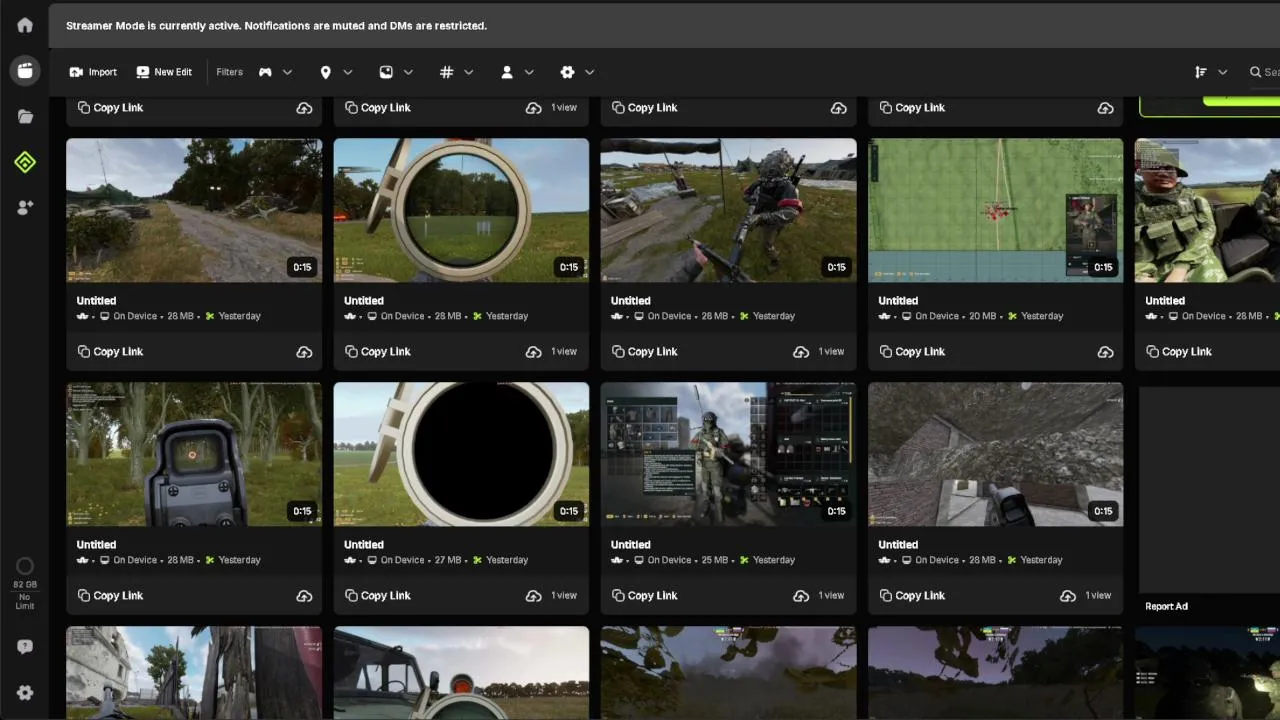Click the Streamer Mode notification banner text
1280x720 pixels.
pyautogui.click(x=276, y=26)
